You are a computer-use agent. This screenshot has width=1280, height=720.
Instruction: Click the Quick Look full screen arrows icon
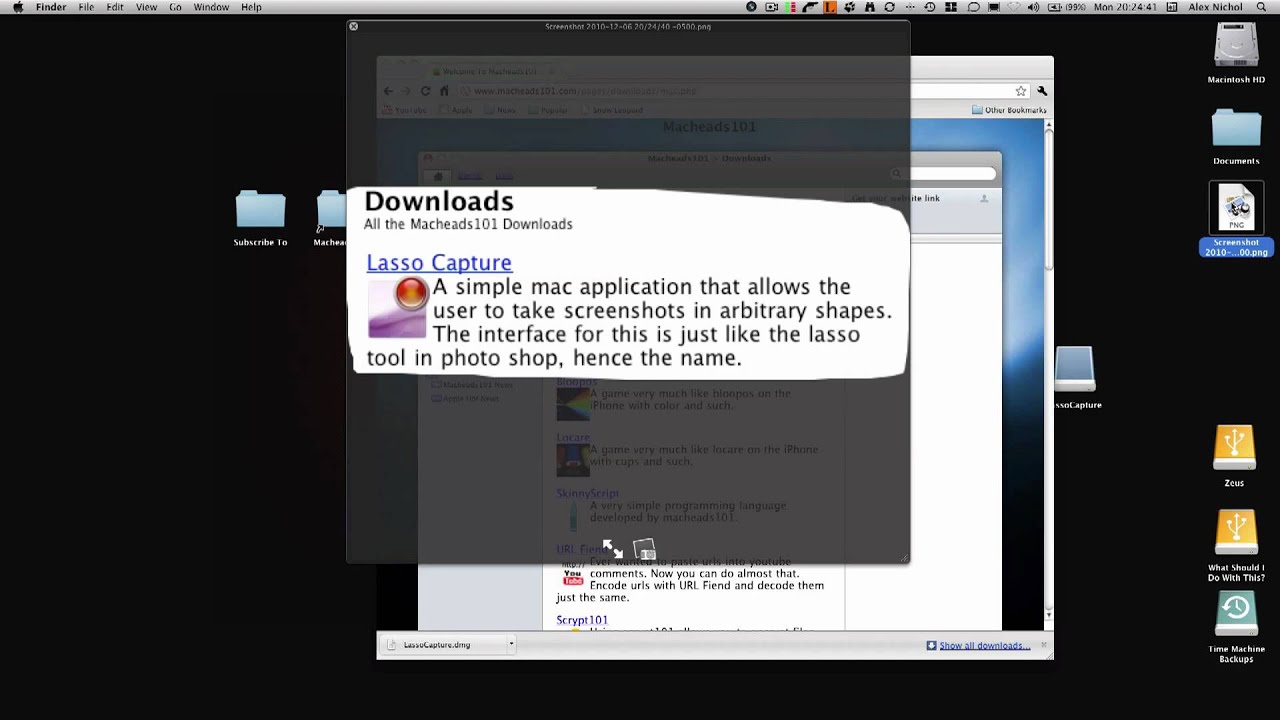[x=612, y=548]
